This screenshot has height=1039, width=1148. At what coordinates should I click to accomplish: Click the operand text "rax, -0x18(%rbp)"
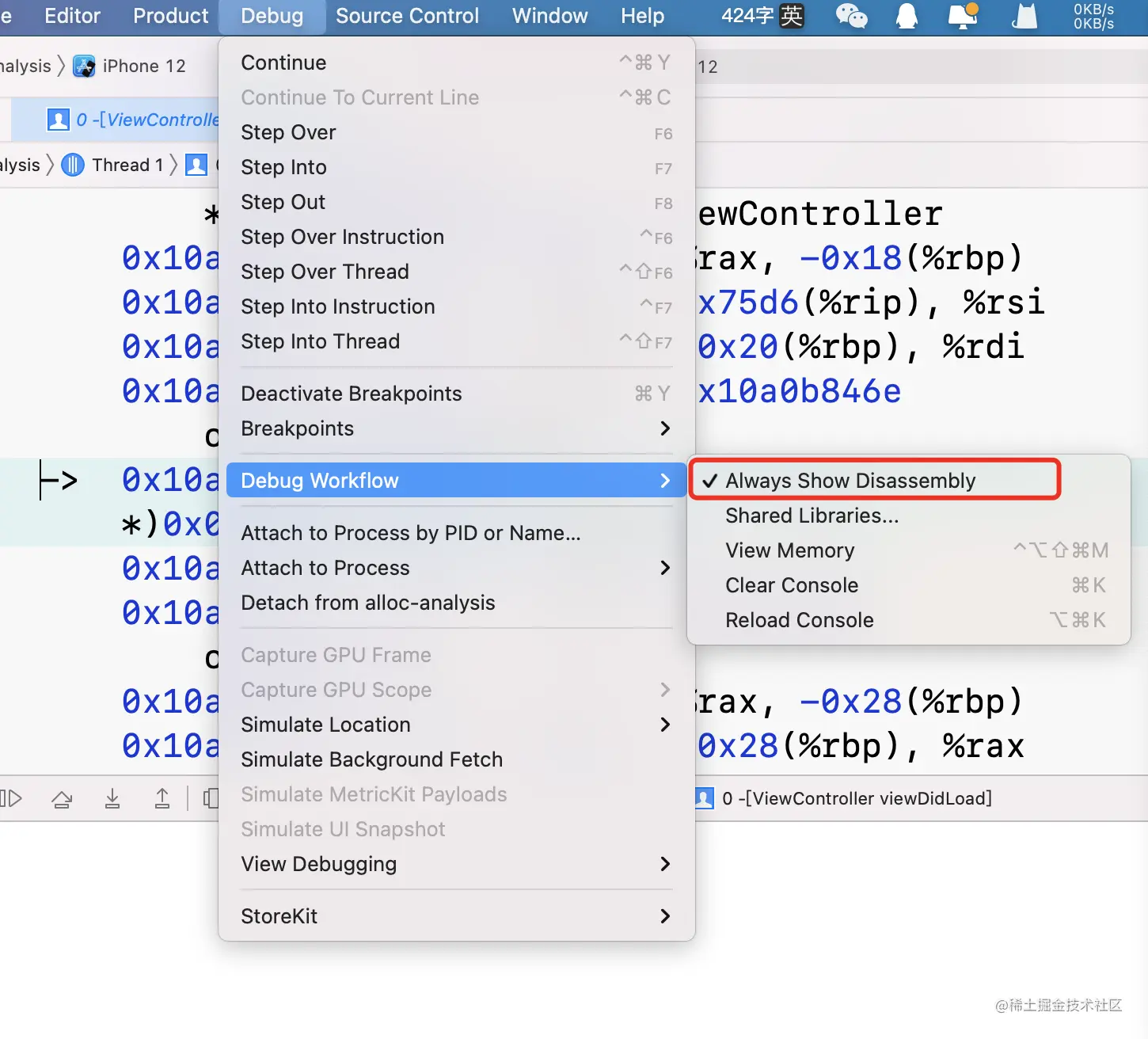[859, 258]
